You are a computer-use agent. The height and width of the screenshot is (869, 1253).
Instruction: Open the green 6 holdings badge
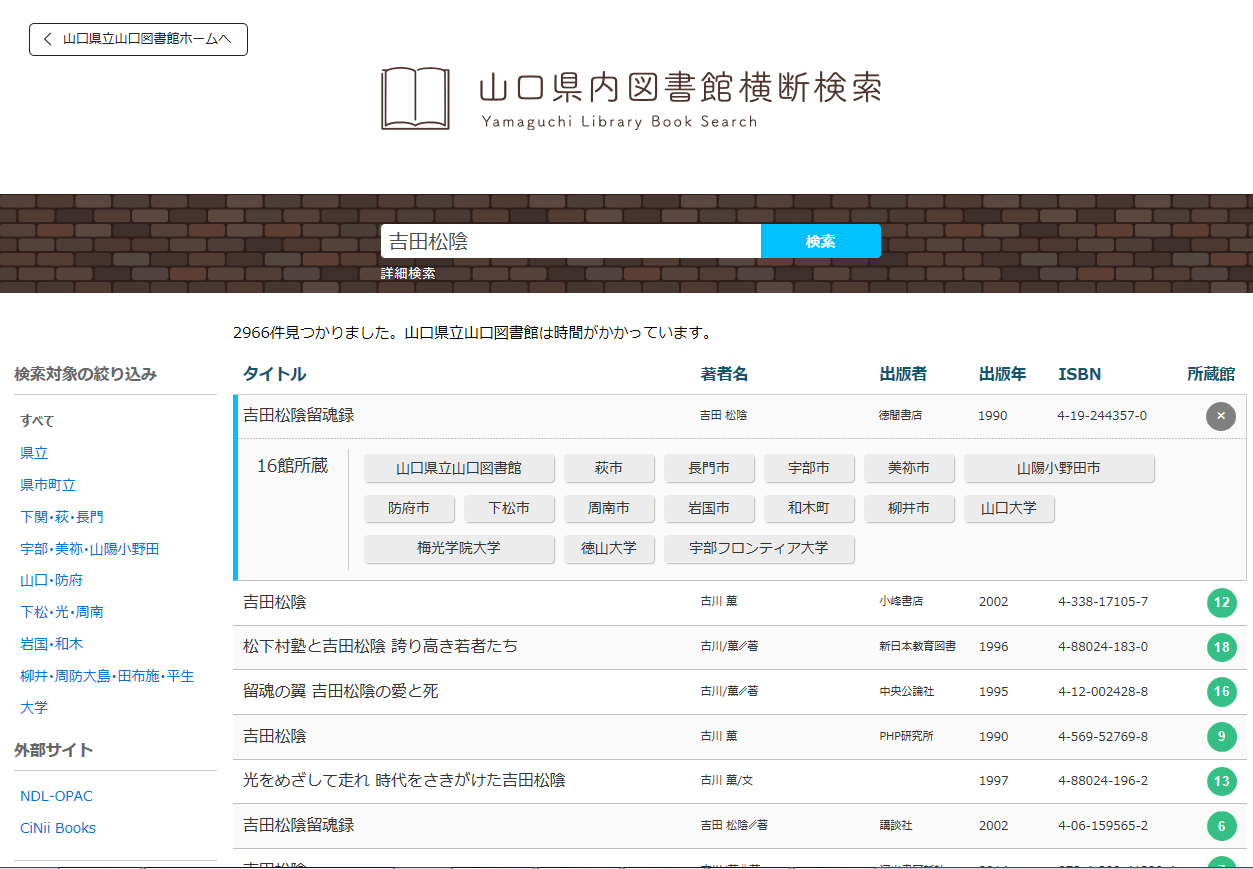[1220, 826]
